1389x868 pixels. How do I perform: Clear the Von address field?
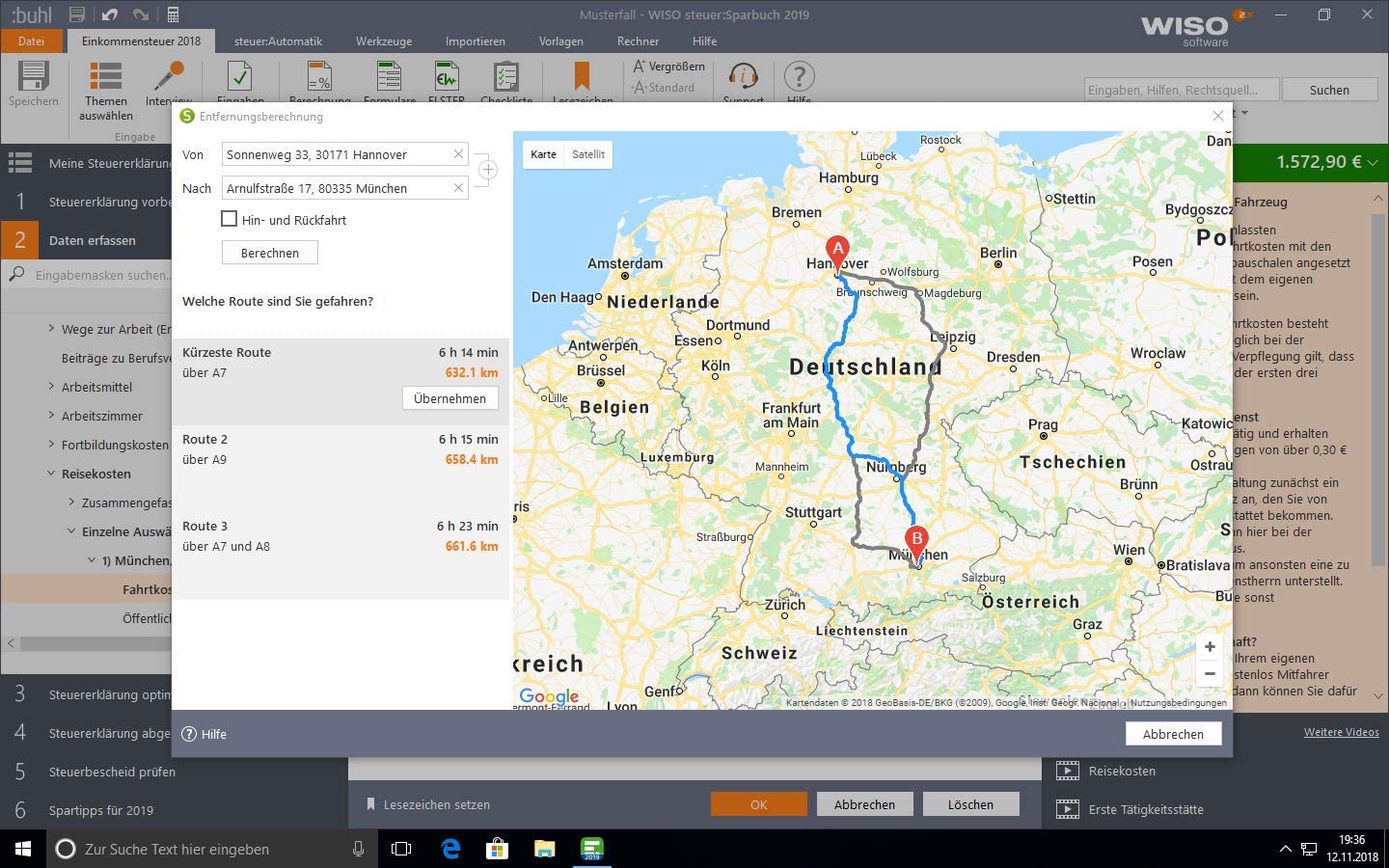(458, 154)
